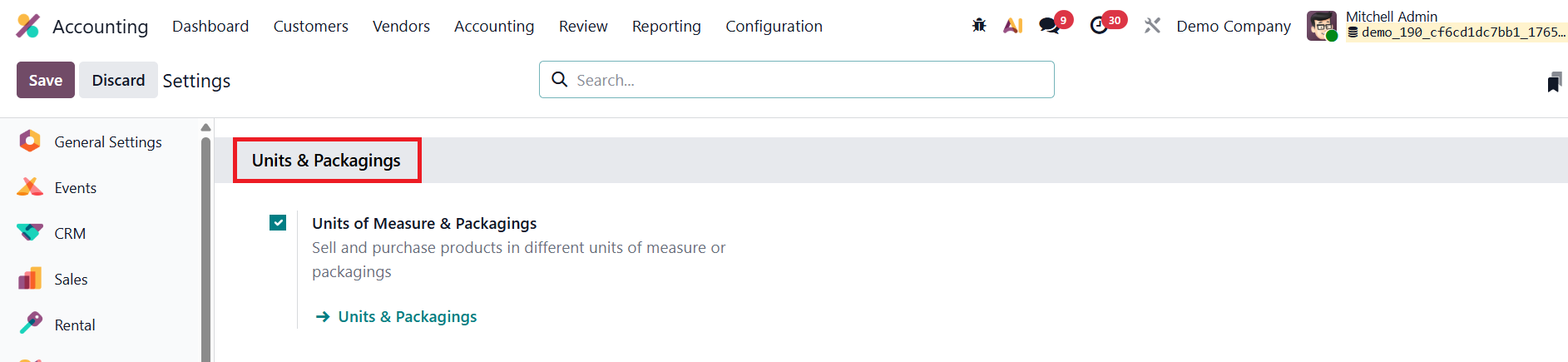Go to Rental settings section
The width and height of the screenshot is (1568, 362).
(x=74, y=325)
